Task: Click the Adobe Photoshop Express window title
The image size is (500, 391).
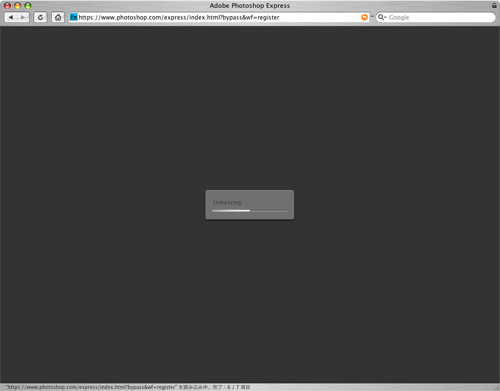Action: [x=250, y=5]
